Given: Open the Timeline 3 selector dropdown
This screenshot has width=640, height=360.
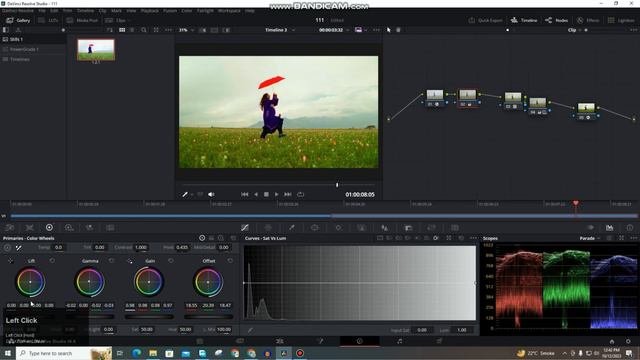Looking at the screenshot, I should tap(280, 30).
